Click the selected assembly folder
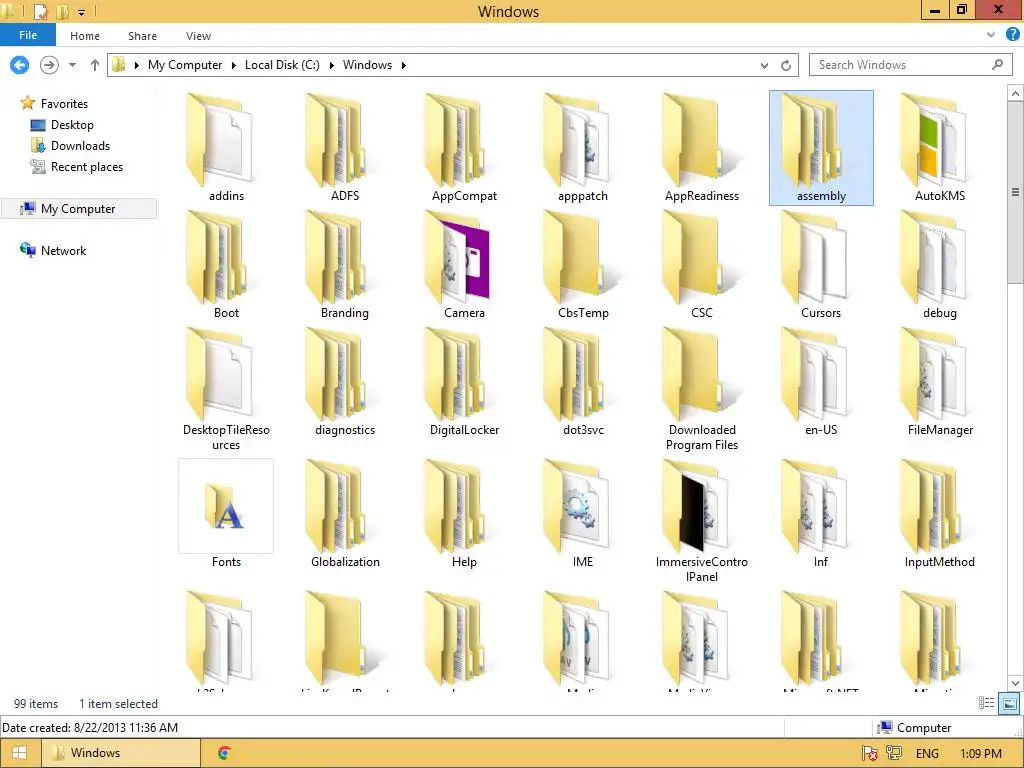 [821, 148]
